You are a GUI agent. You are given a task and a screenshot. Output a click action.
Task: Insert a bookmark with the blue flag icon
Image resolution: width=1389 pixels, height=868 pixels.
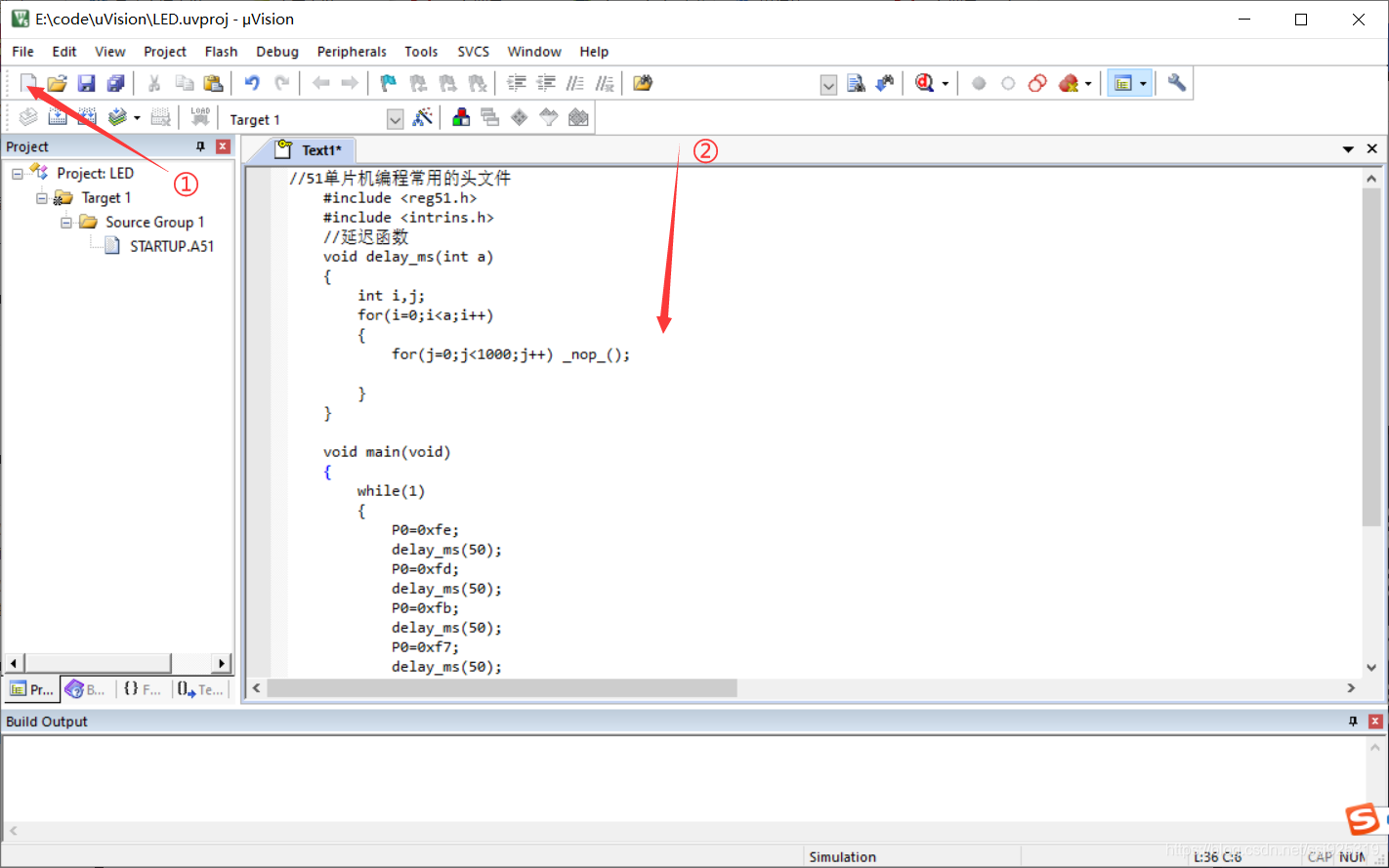coord(388,83)
